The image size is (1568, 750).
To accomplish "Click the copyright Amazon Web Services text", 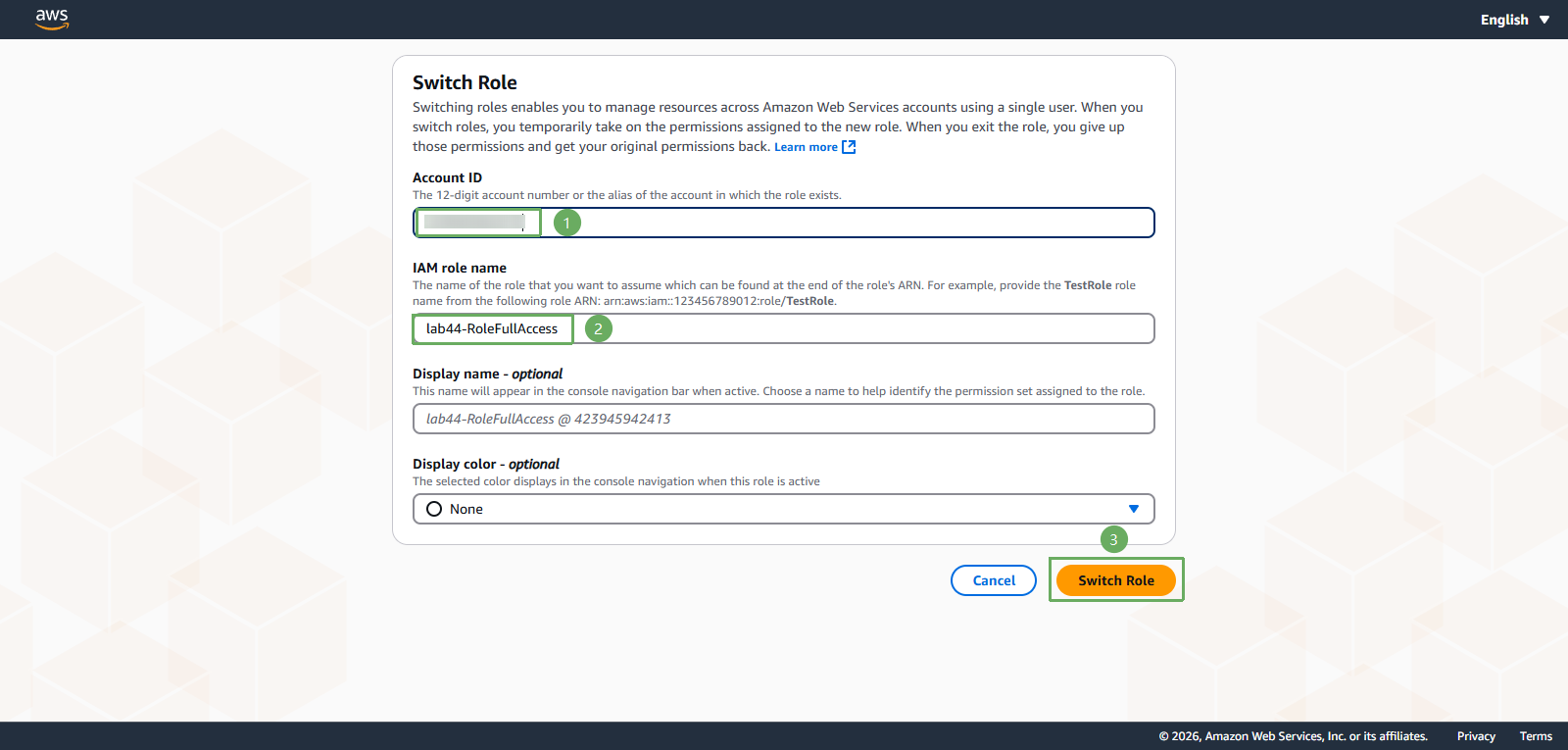I will pos(1293,736).
